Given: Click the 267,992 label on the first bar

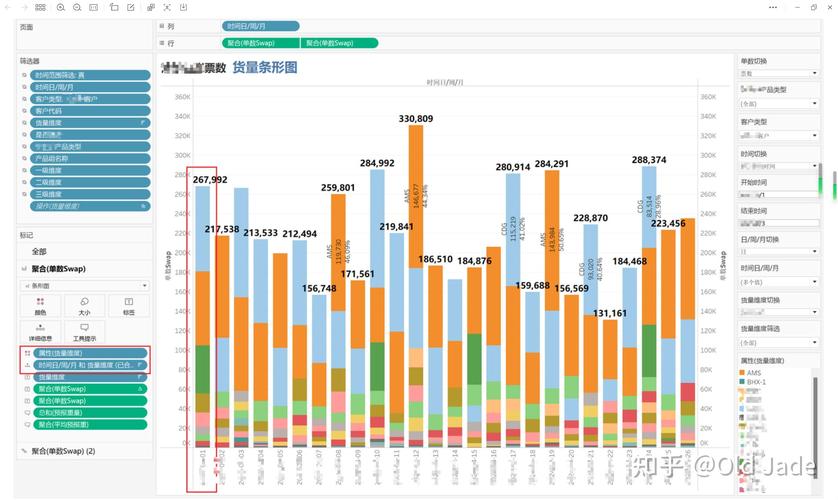Looking at the screenshot, I should click(210, 179).
